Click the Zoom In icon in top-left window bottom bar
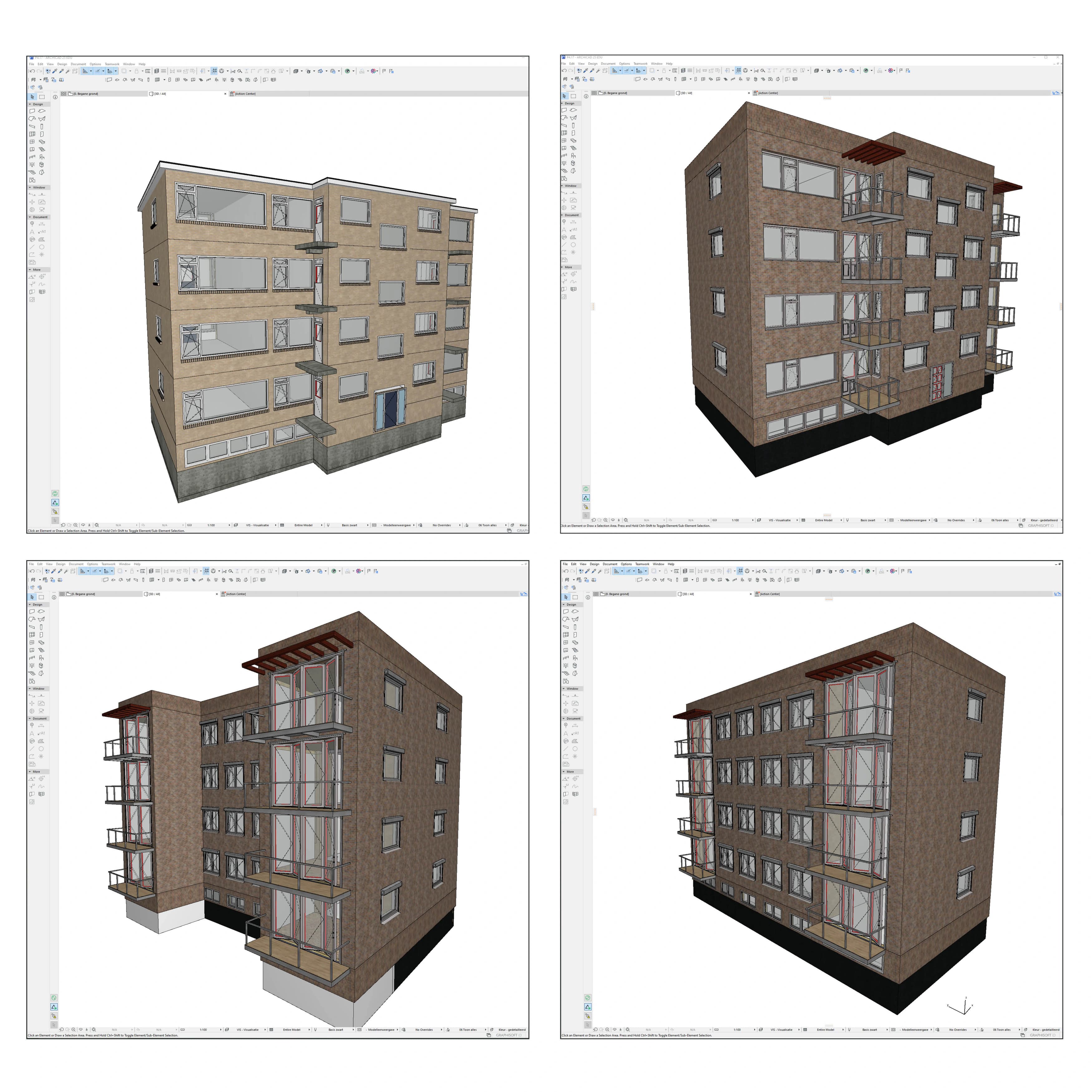The height and width of the screenshot is (1092, 1092). click(x=75, y=525)
